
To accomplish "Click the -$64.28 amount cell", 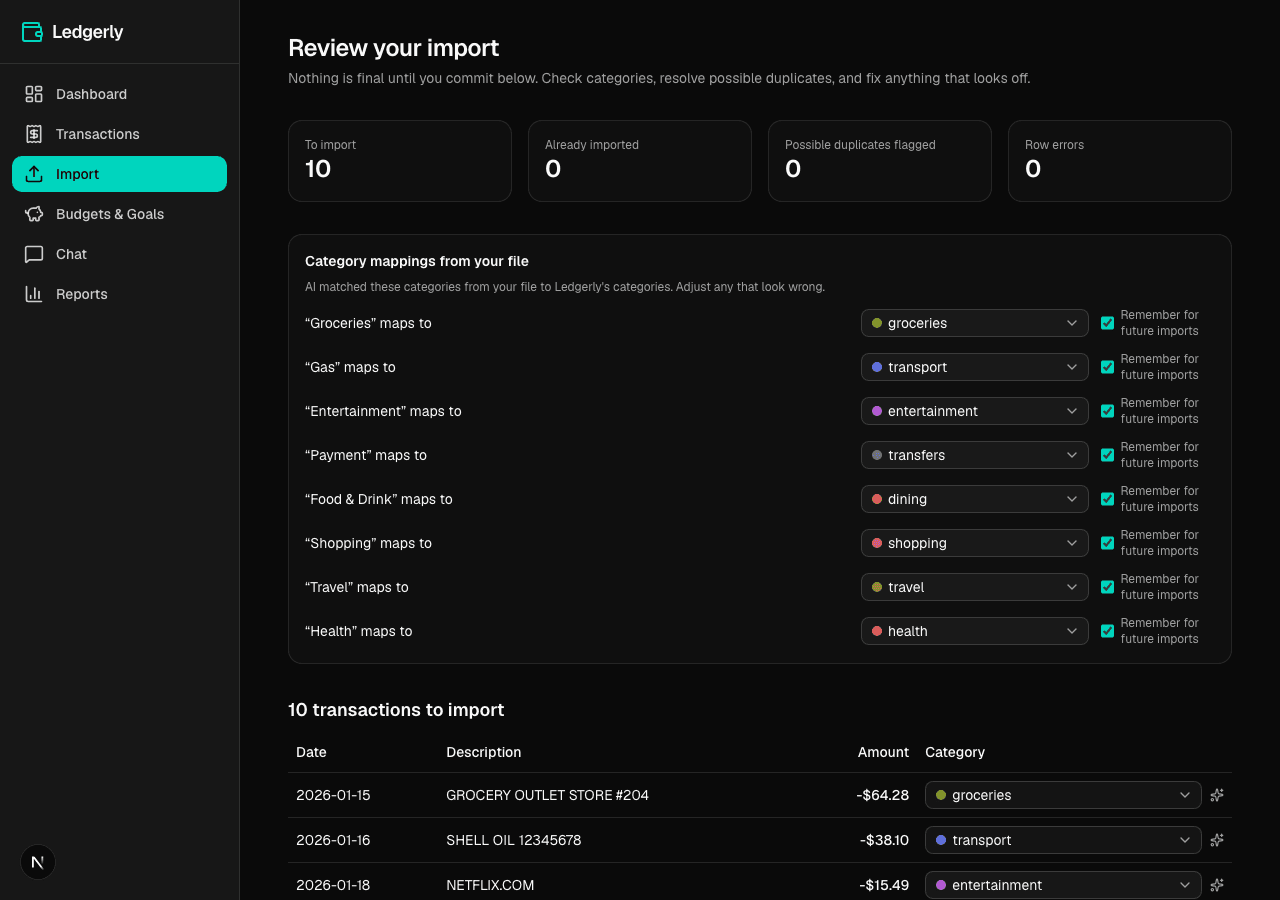I will click(x=883, y=795).
